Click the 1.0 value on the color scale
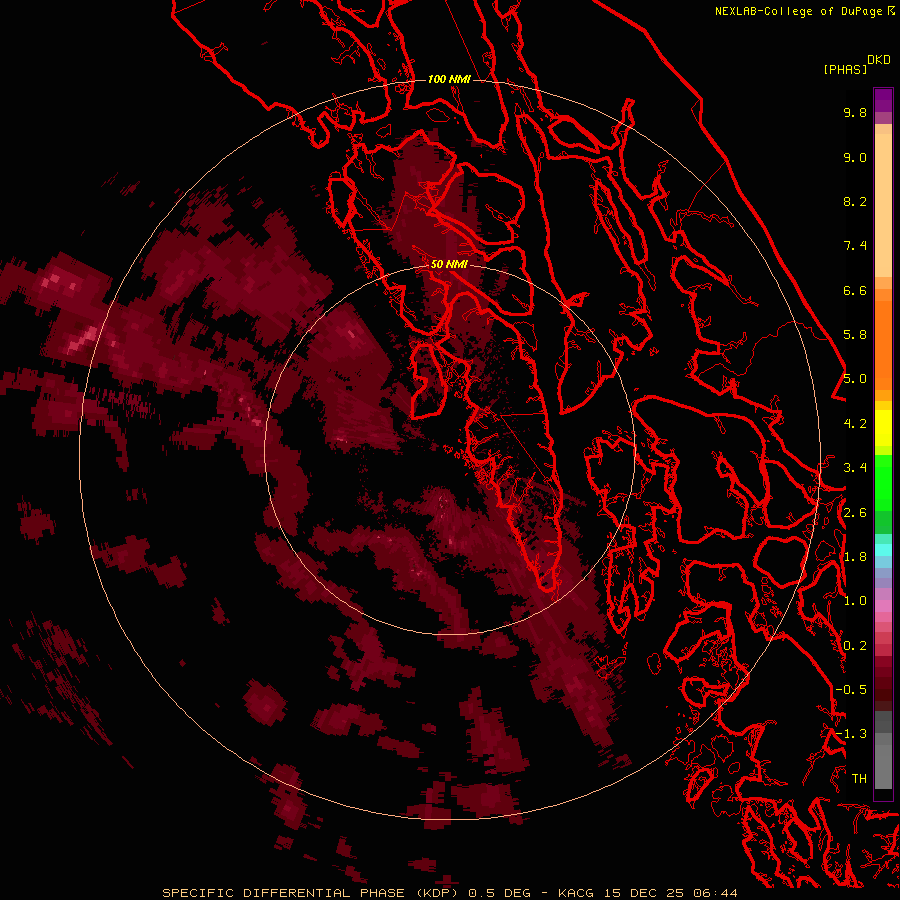This screenshot has height=900, width=900. point(855,601)
